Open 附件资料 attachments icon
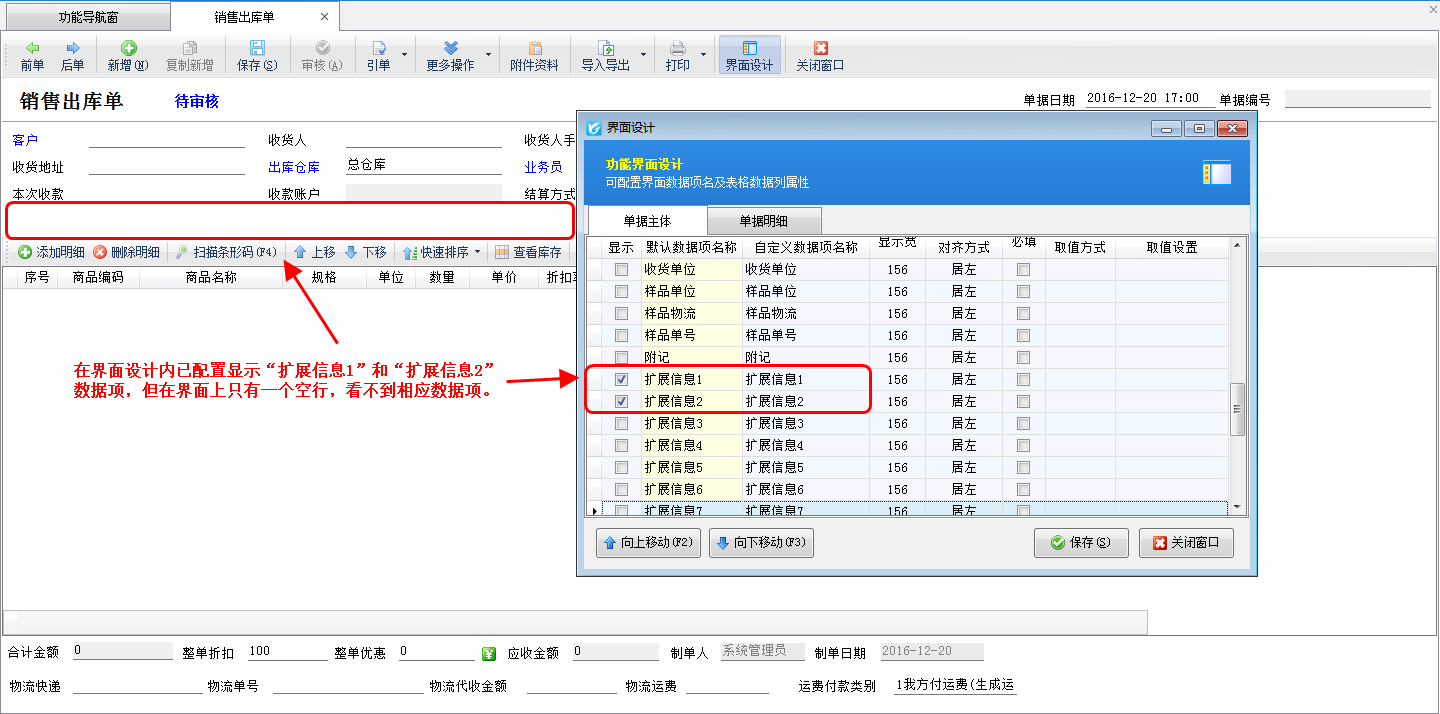 click(534, 48)
